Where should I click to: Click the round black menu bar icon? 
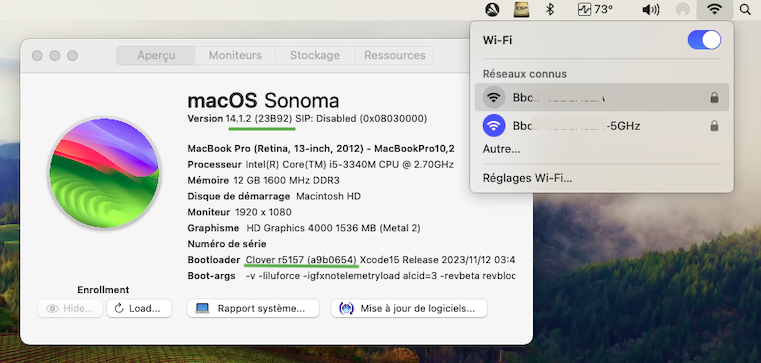click(x=492, y=9)
